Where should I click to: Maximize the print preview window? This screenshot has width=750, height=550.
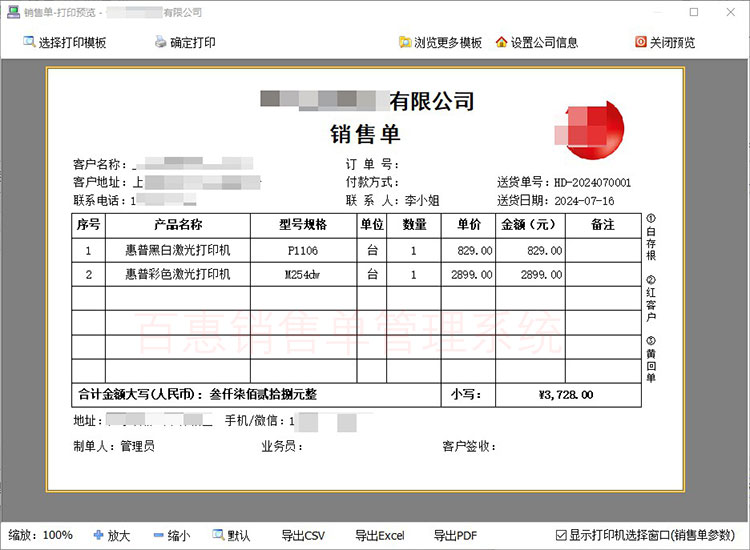pyautogui.click(x=694, y=12)
